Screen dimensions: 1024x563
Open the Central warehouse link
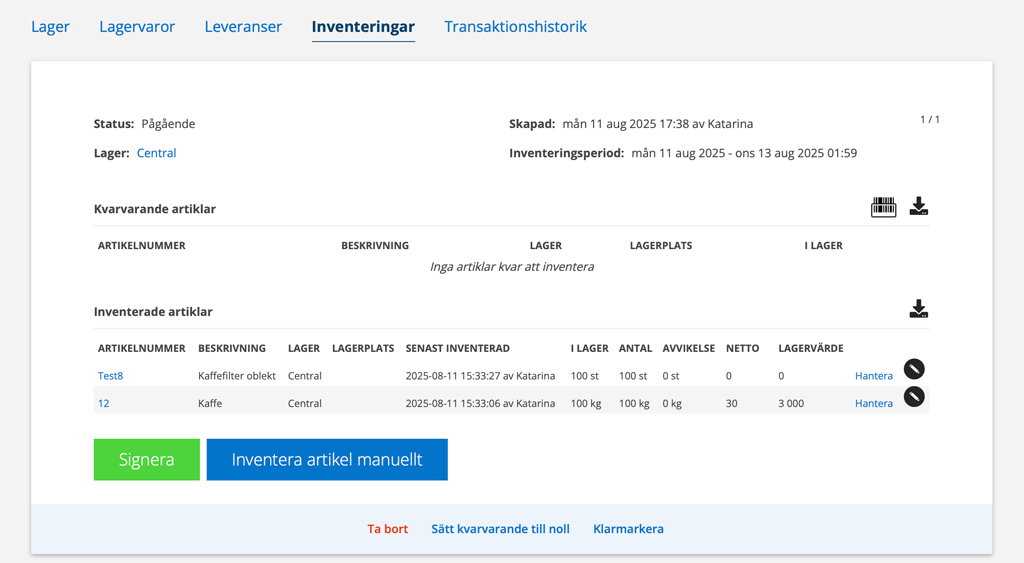156,153
